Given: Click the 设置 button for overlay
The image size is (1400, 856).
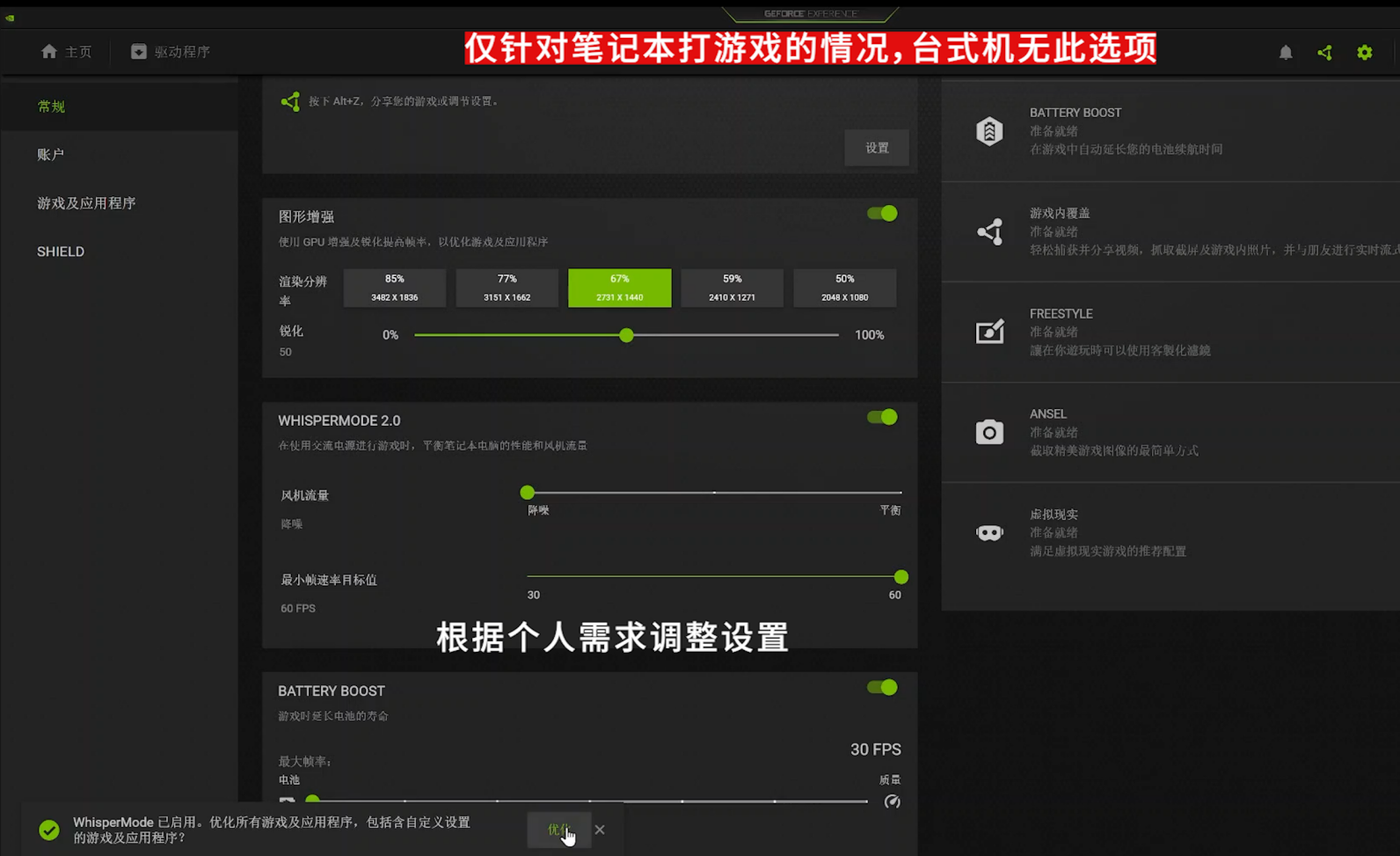Looking at the screenshot, I should pos(876,148).
